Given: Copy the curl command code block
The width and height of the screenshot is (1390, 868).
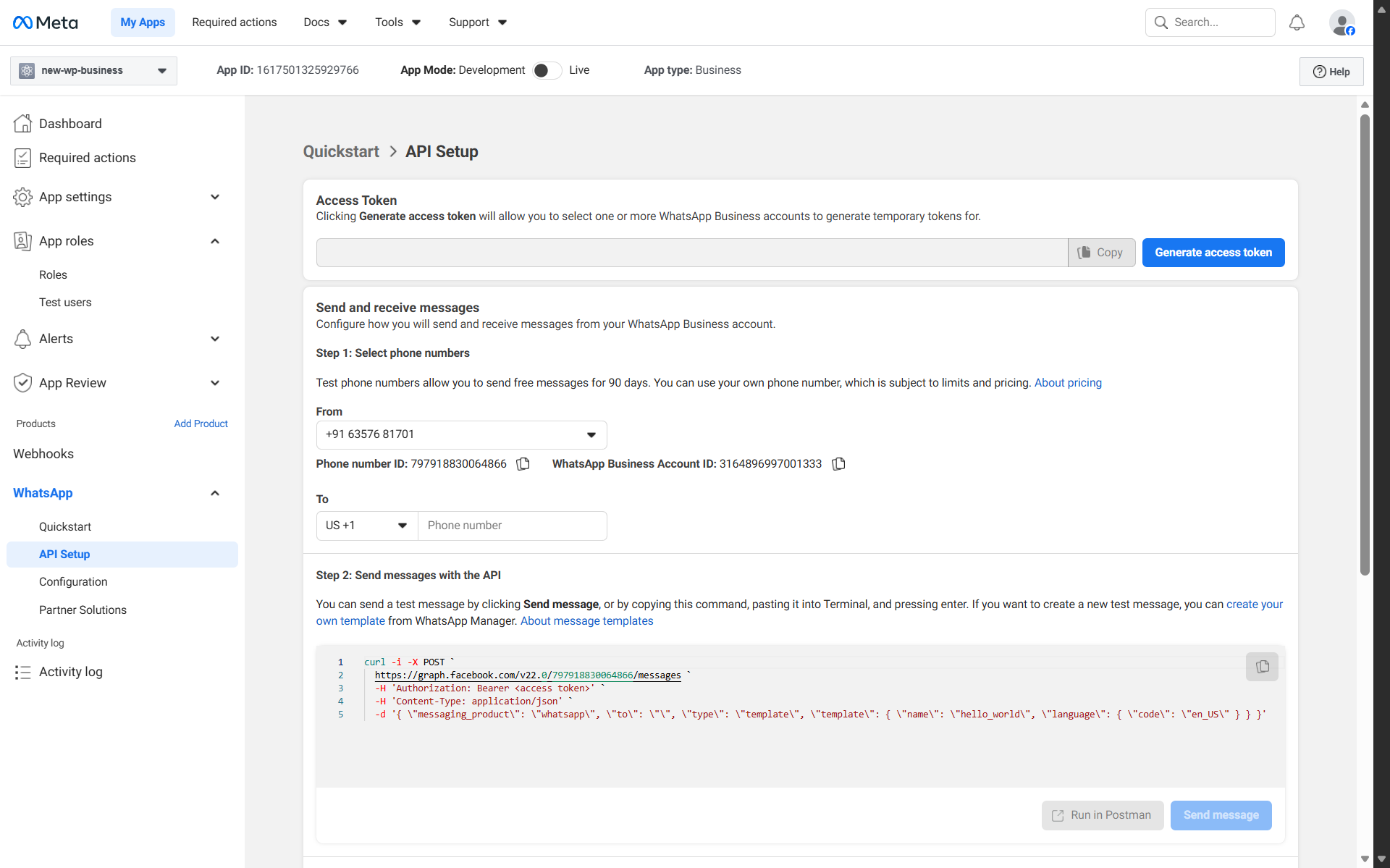Looking at the screenshot, I should [x=1262, y=667].
